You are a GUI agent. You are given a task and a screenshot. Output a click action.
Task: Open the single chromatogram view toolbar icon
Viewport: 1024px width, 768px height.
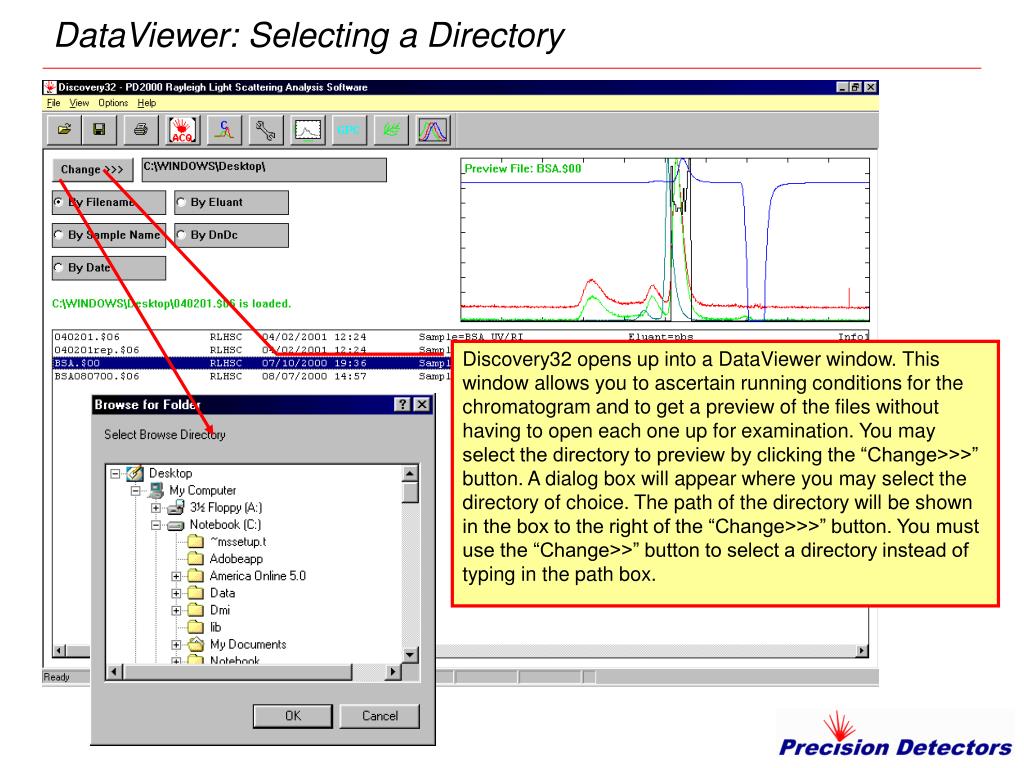(308, 129)
